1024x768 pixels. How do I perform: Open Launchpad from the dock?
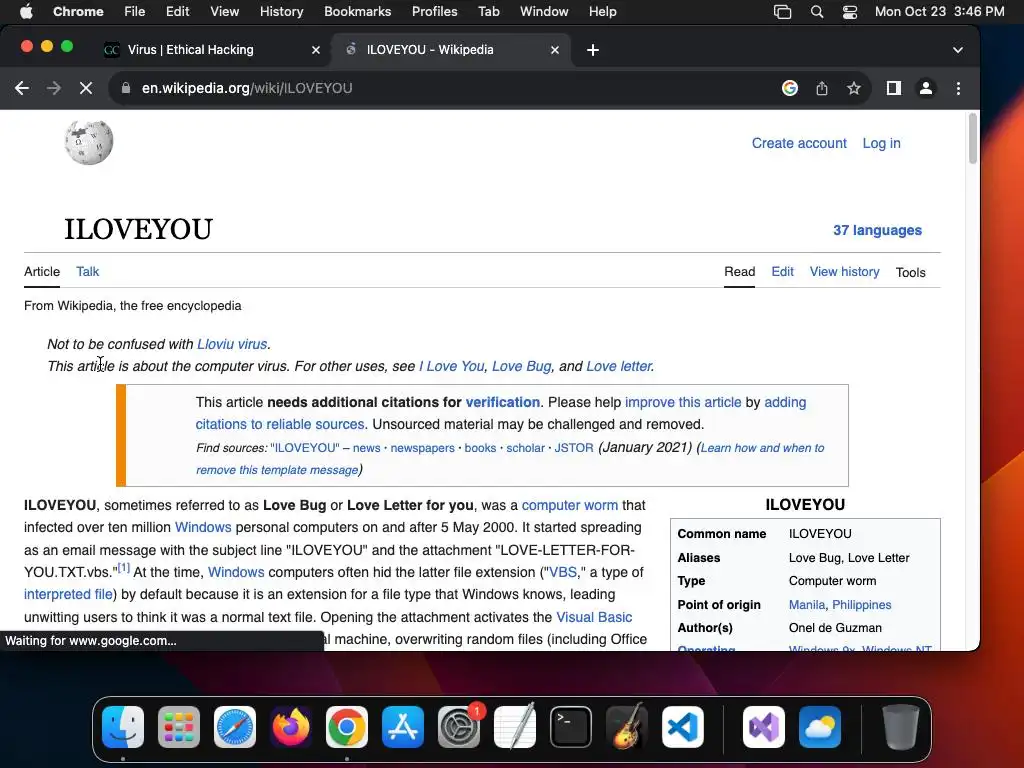[x=179, y=727]
